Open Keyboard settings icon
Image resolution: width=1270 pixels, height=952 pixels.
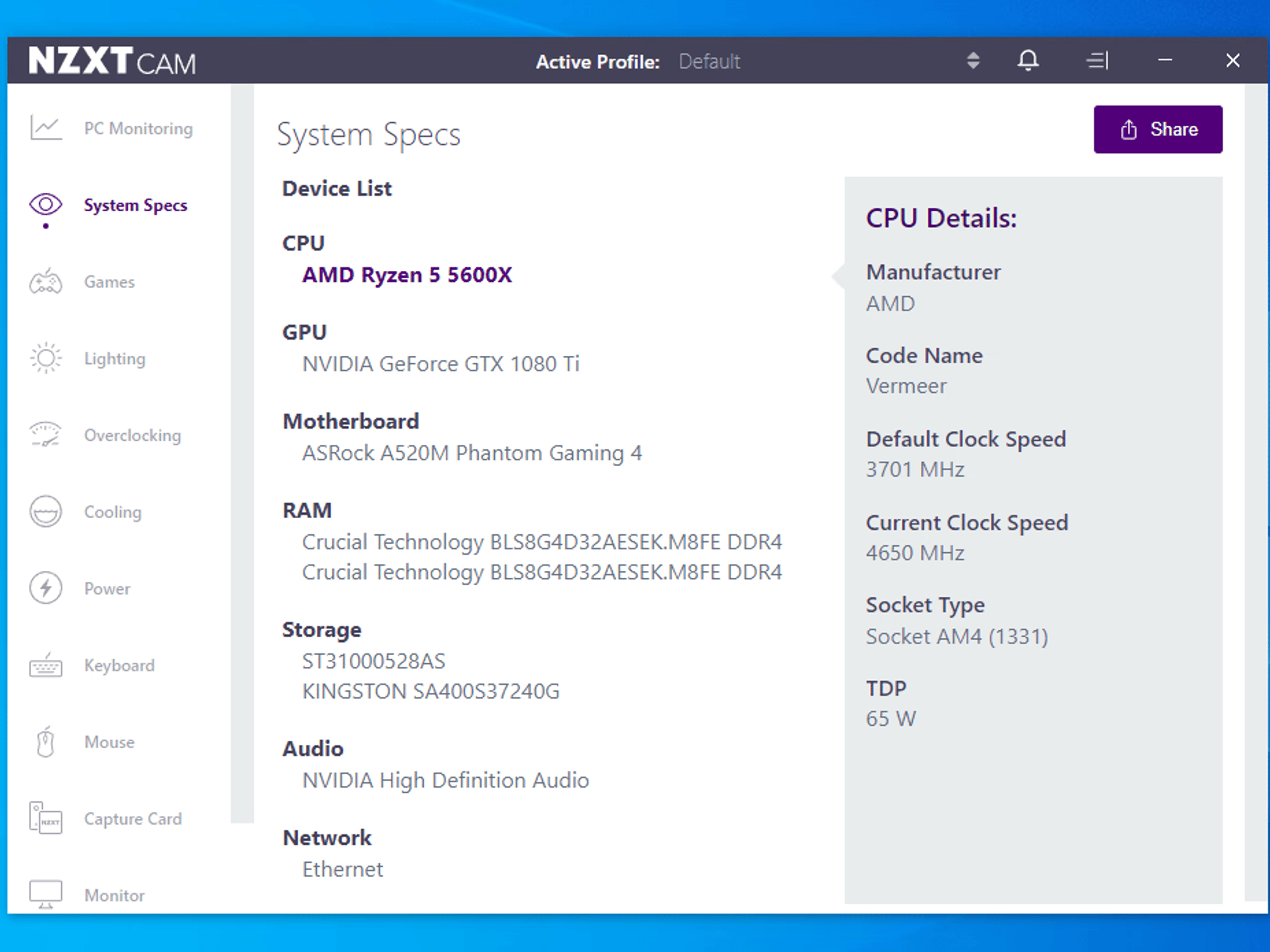click(46, 665)
